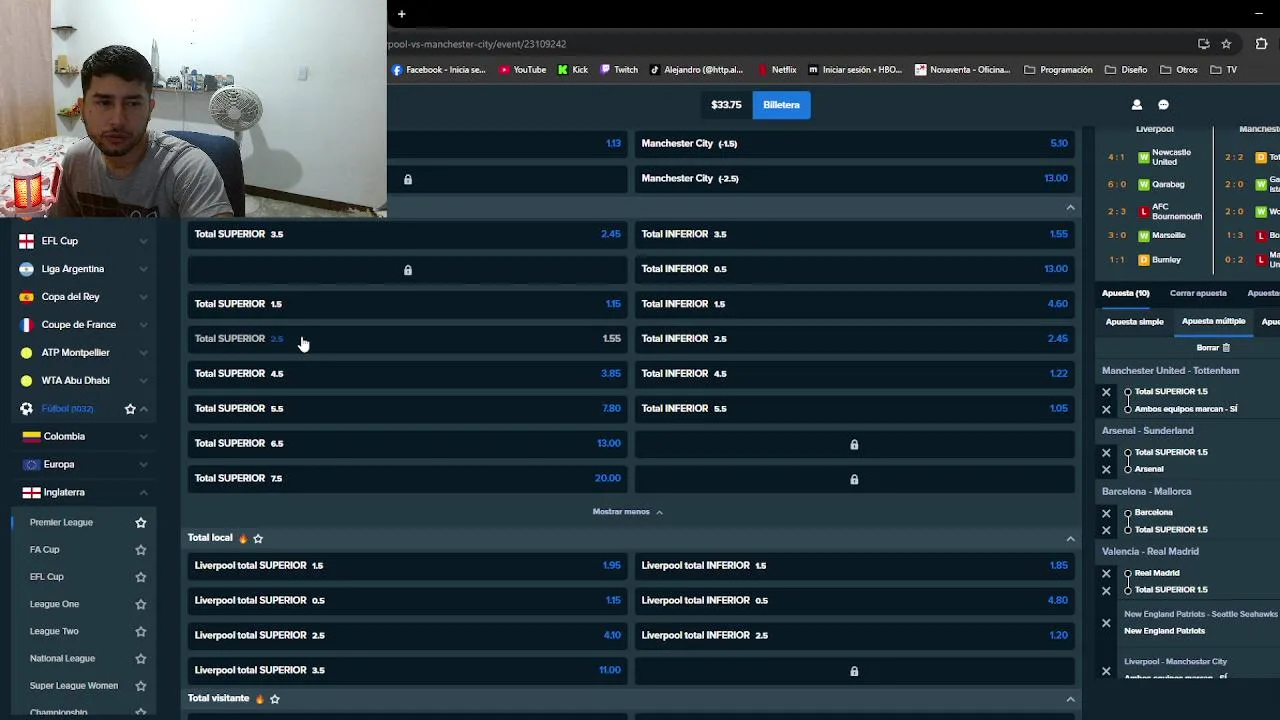Viewport: 1280px width, 720px height.
Task: Open the browser extensions puzzle icon
Action: point(1262,44)
